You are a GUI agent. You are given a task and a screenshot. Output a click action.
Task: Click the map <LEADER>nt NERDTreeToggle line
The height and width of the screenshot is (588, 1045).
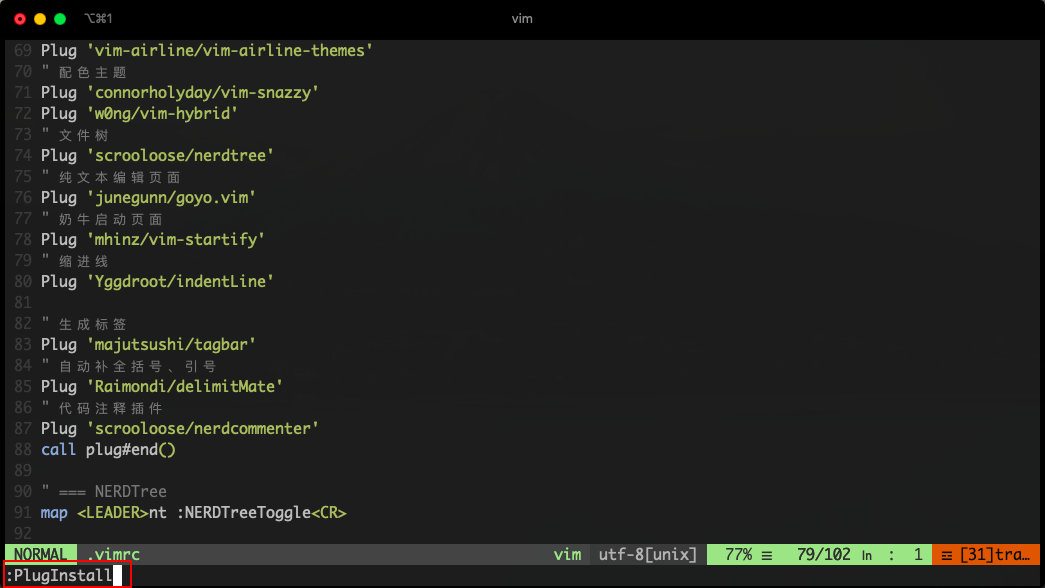click(193, 513)
